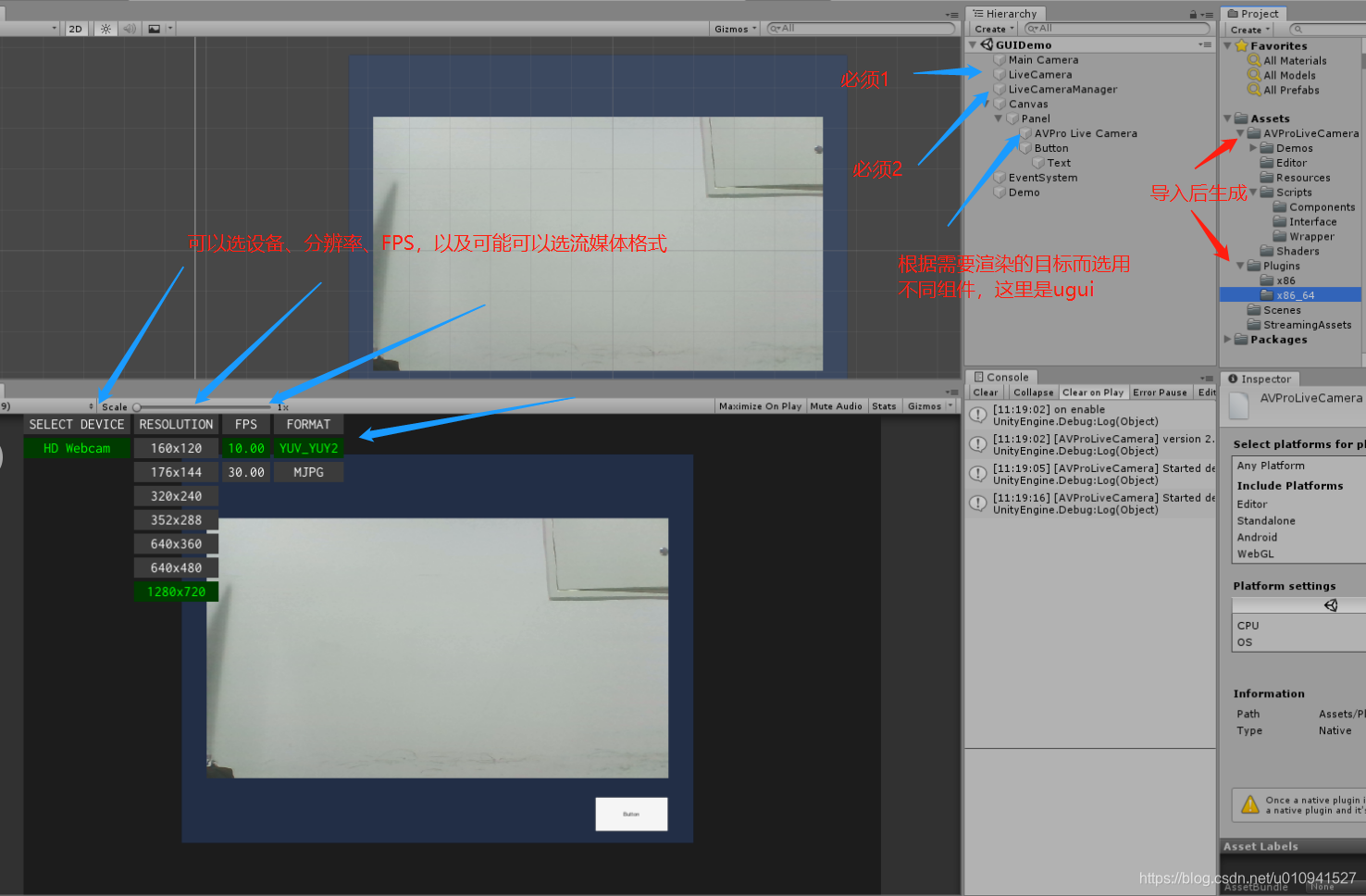1366x896 pixels.
Task: Select Text object in Hierarchy
Action: 1059,163
